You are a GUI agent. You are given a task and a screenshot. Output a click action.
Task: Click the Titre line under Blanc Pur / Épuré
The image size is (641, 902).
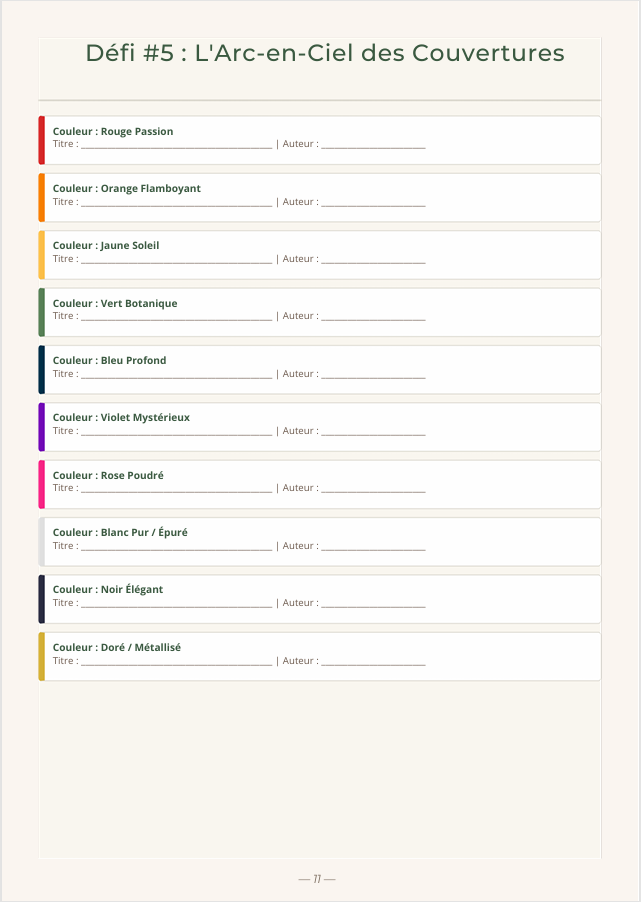177,546
